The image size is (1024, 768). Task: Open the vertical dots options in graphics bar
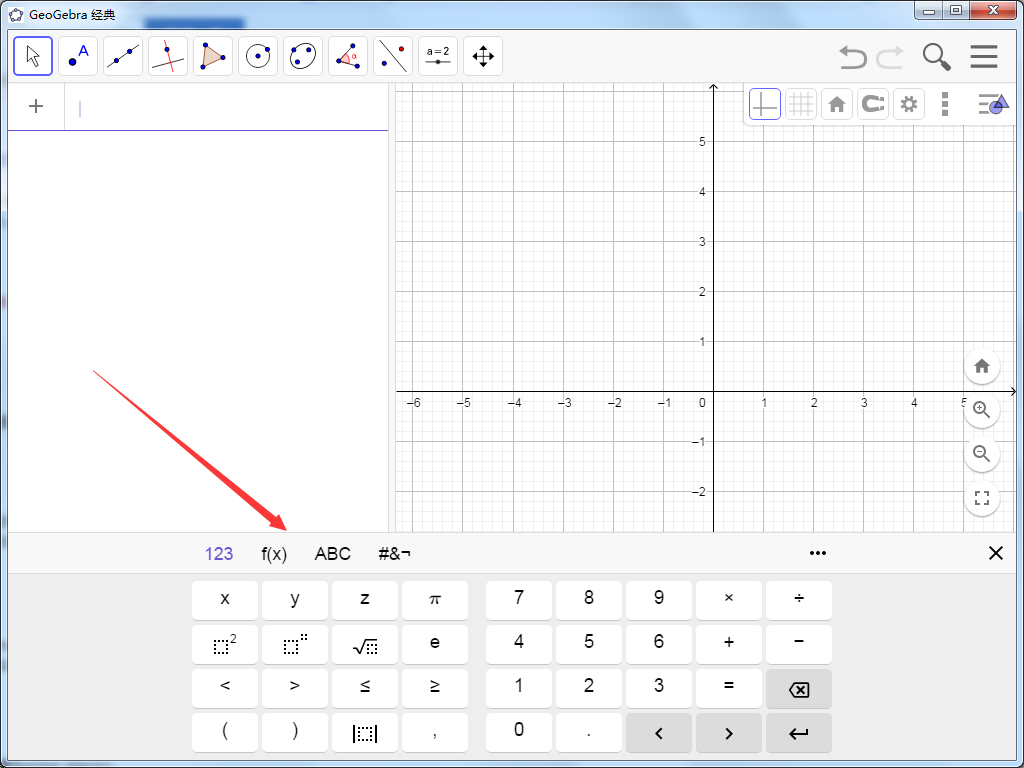click(945, 104)
